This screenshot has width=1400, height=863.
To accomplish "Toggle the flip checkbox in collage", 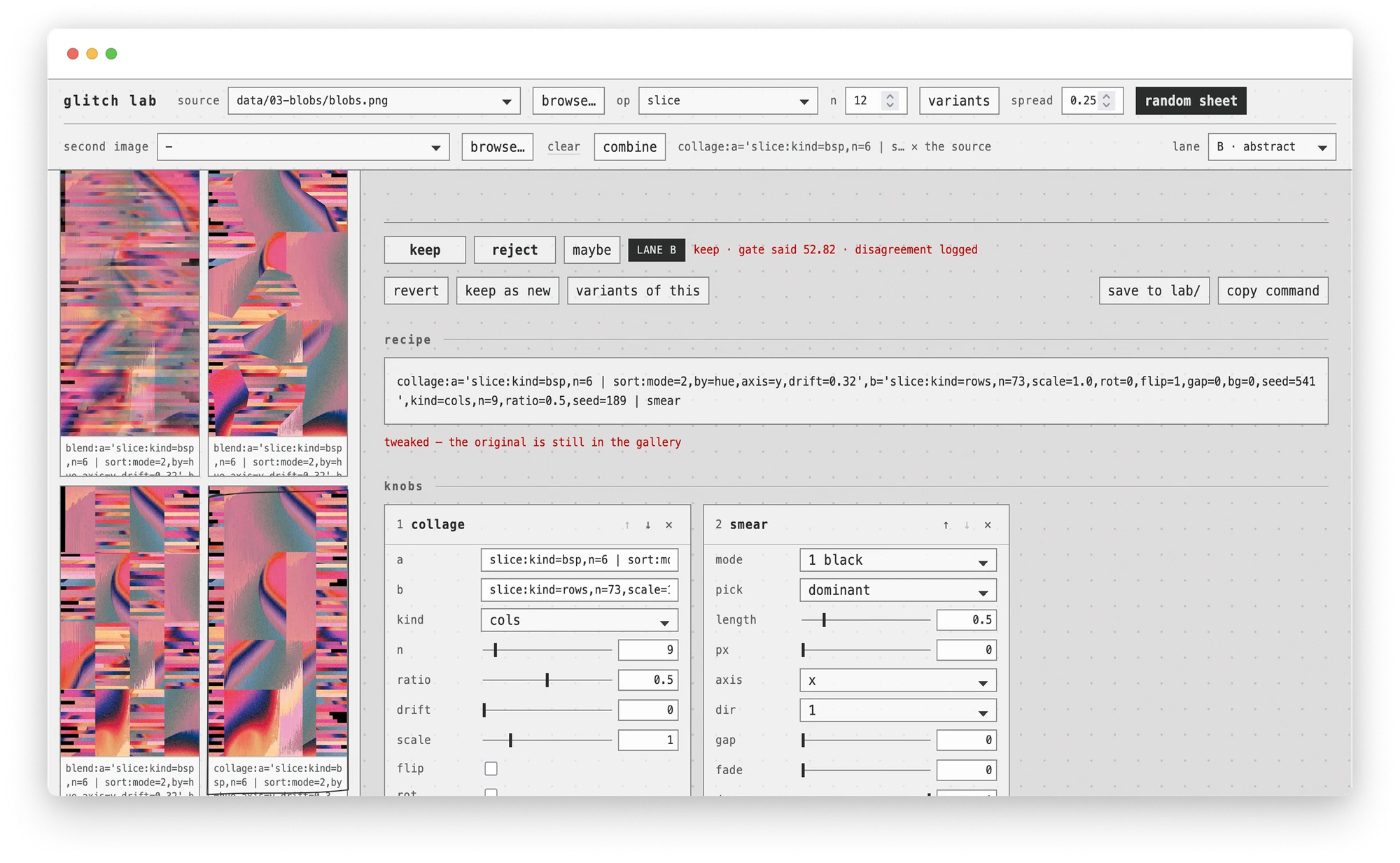I will pyautogui.click(x=491, y=769).
